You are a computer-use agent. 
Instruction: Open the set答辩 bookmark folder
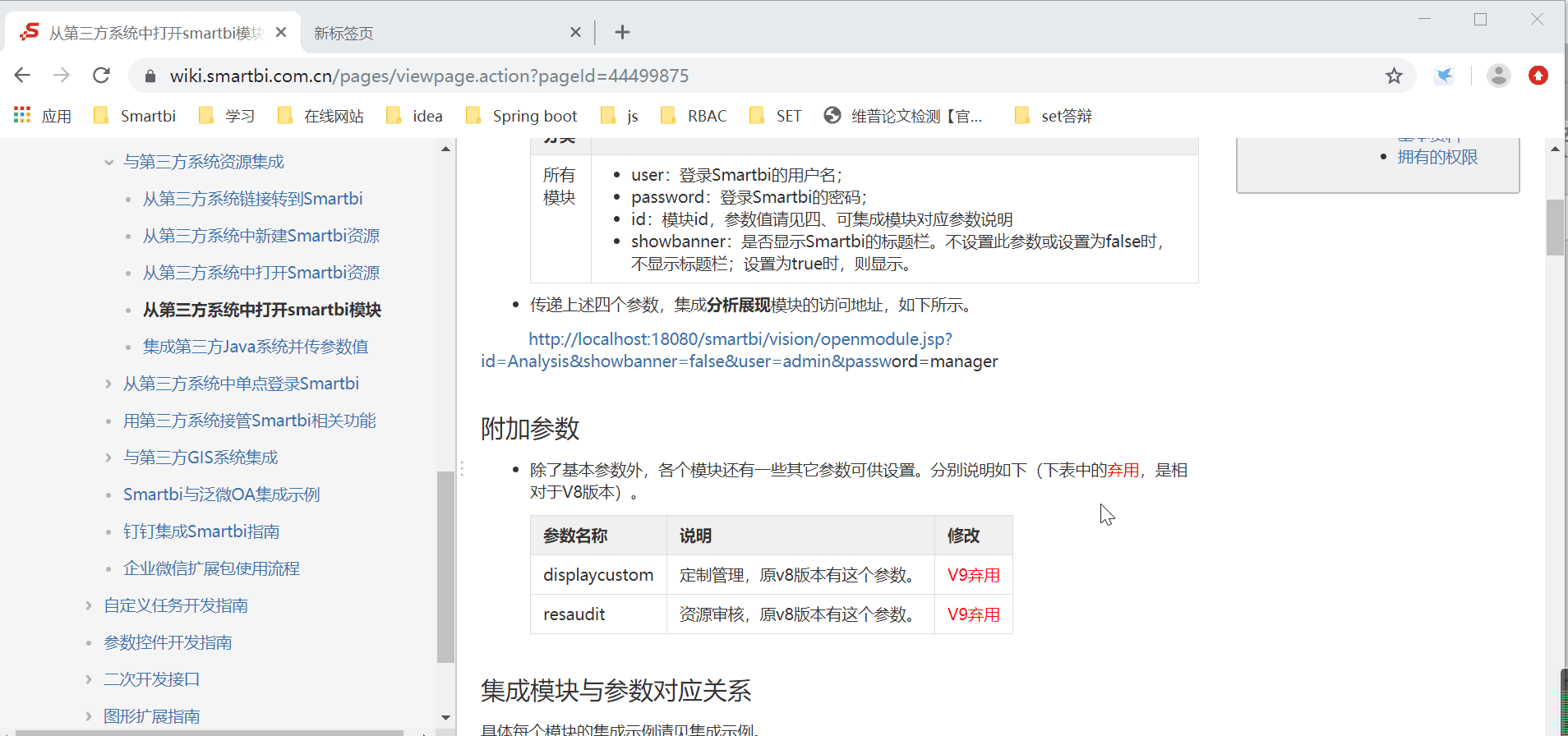click(1054, 116)
